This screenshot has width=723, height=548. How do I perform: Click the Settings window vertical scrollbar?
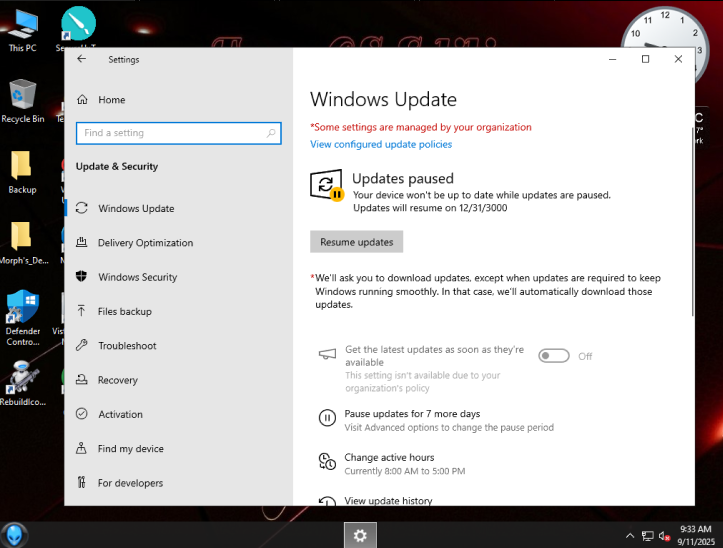click(x=692, y=221)
